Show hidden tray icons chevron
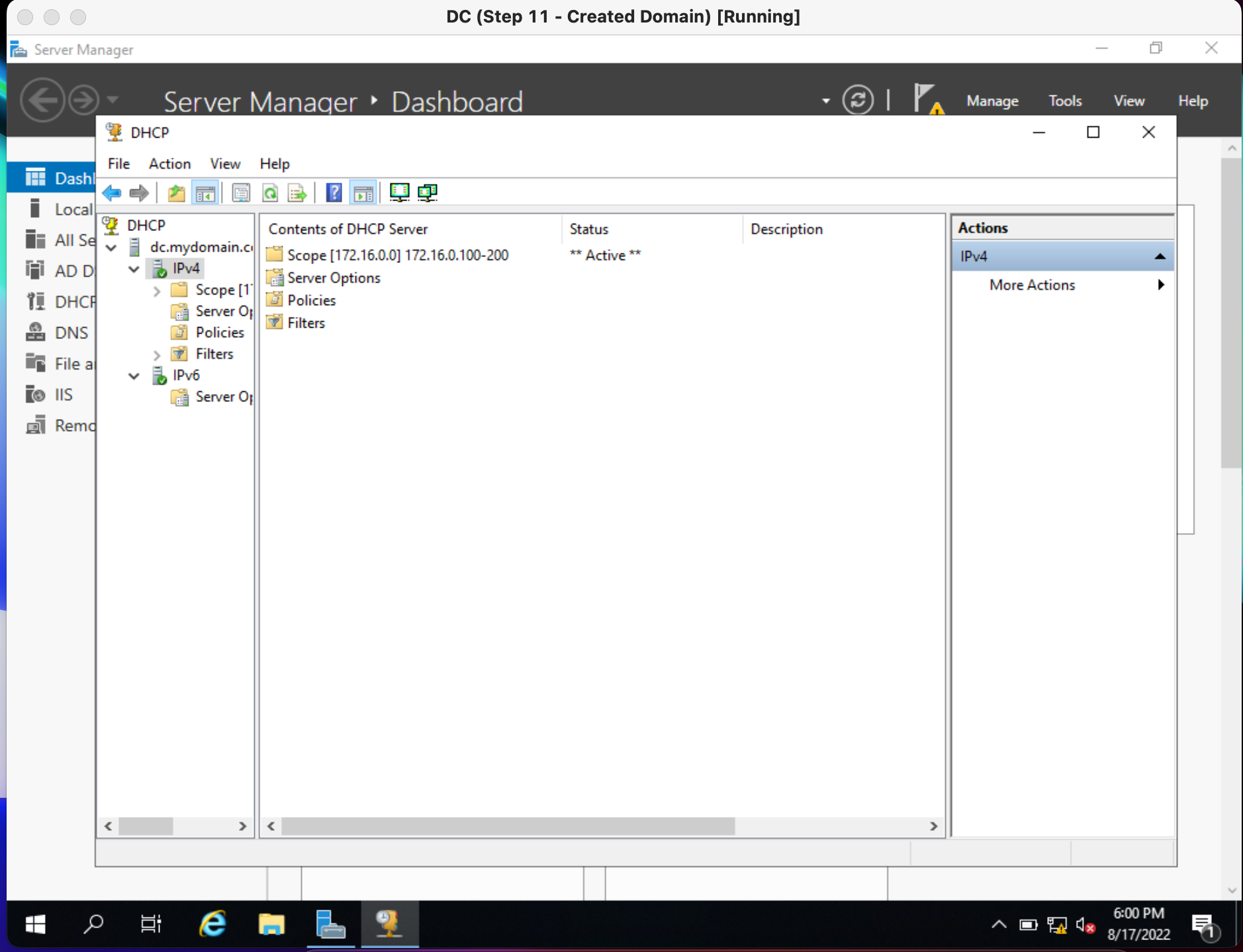Viewport: 1243px width, 952px height. (x=999, y=924)
